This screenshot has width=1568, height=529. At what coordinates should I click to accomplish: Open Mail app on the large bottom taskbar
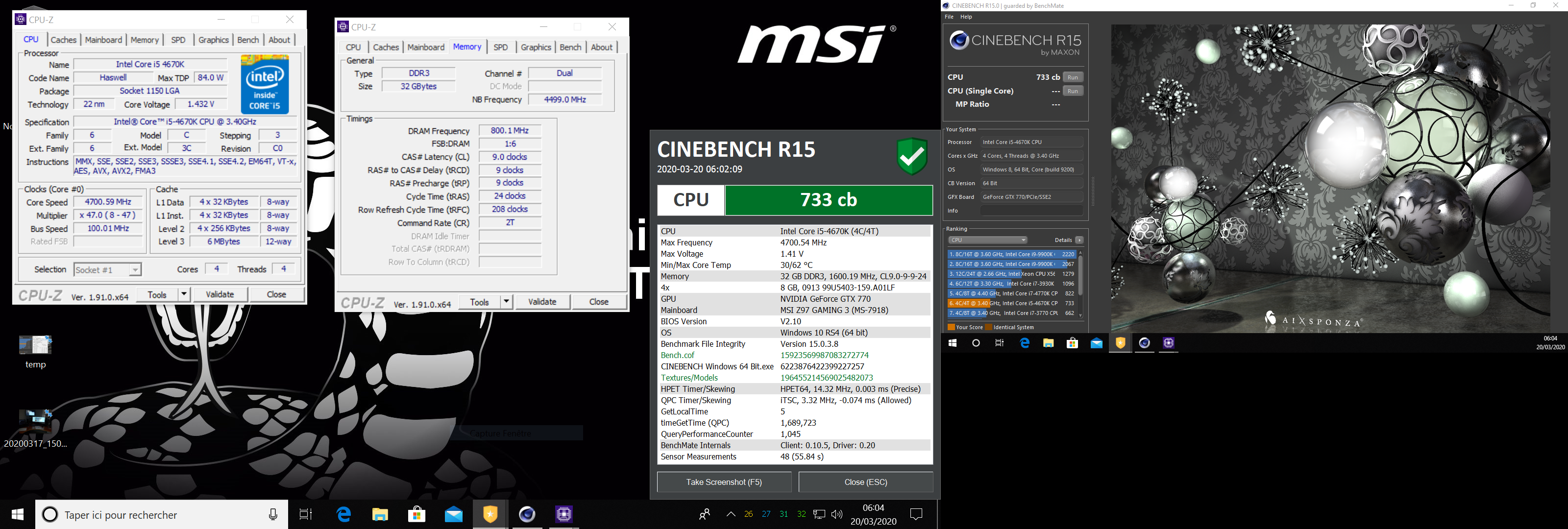click(453, 514)
